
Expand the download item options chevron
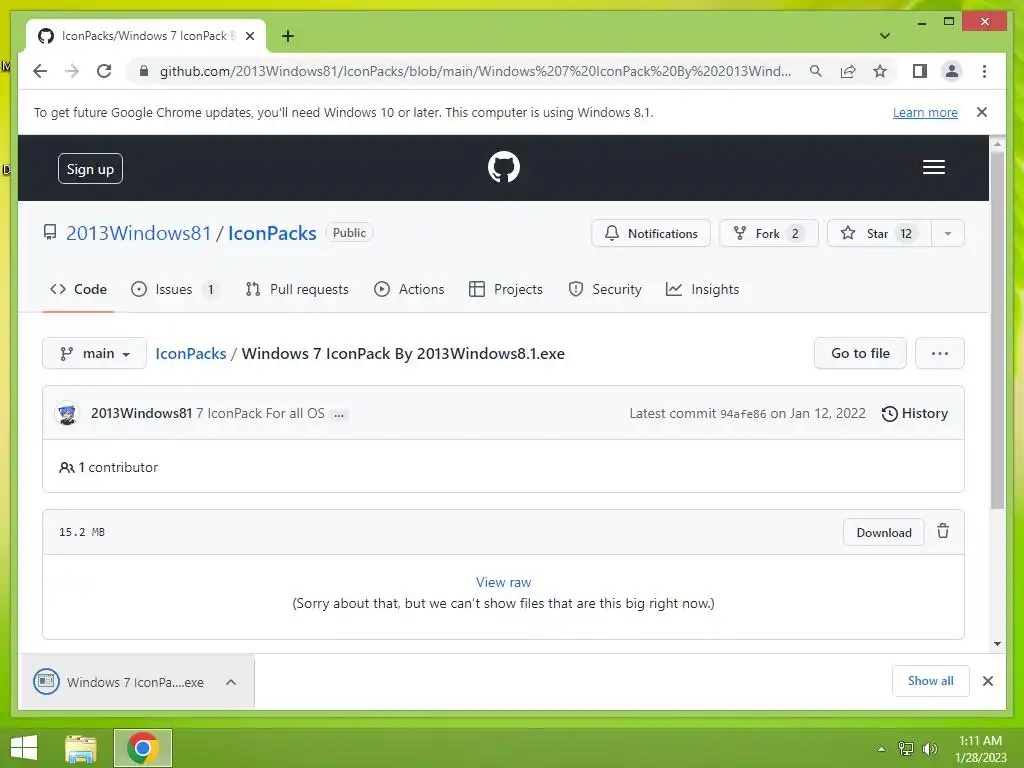click(x=231, y=682)
